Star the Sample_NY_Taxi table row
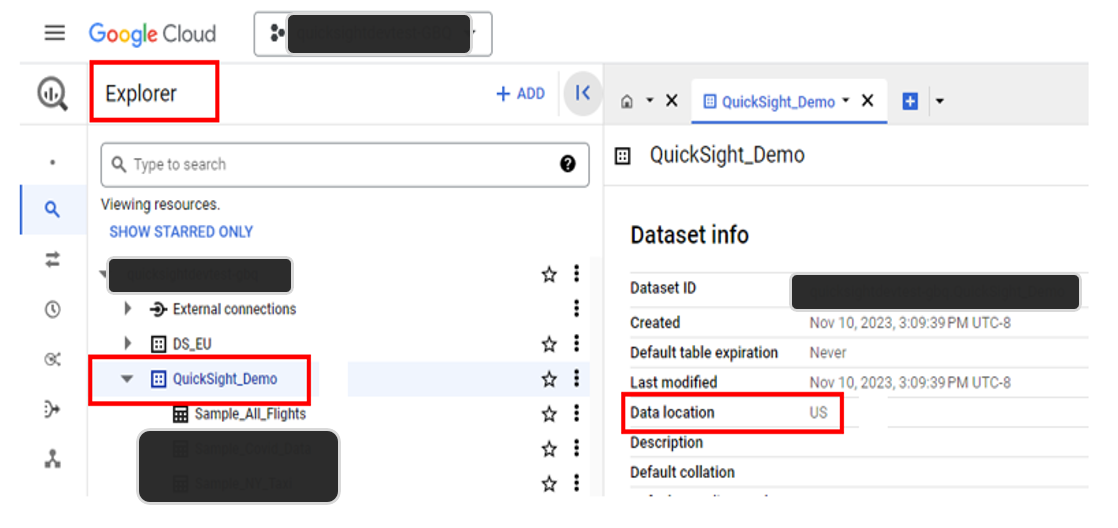 [x=549, y=484]
